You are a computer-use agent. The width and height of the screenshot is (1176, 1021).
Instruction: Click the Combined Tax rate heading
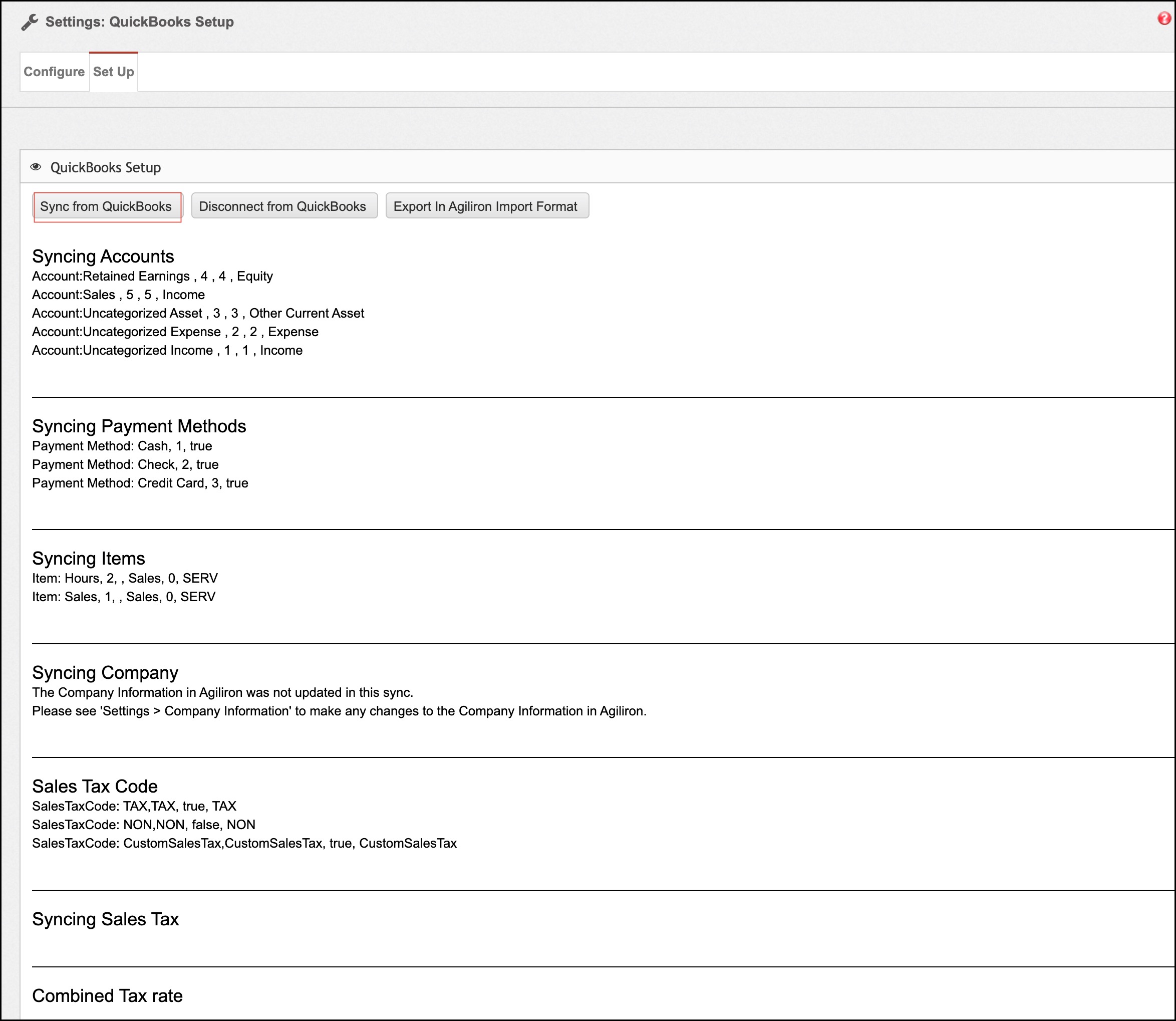(107, 996)
